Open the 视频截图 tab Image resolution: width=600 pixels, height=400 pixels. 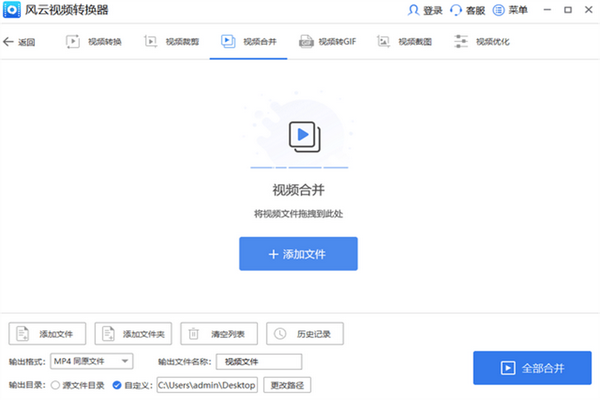(404, 41)
